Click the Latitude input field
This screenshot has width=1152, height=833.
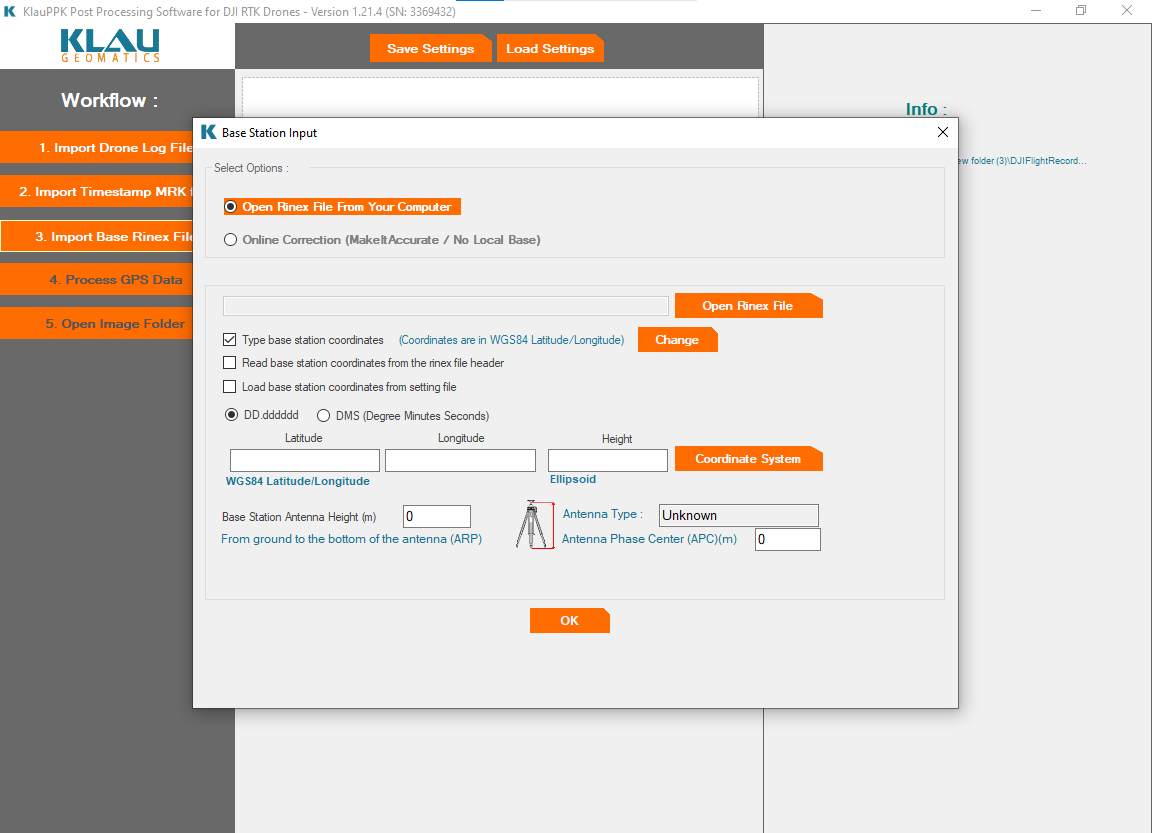coord(305,461)
